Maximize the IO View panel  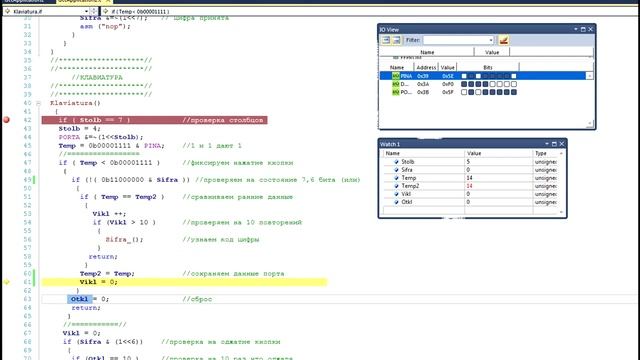[x=583, y=29]
